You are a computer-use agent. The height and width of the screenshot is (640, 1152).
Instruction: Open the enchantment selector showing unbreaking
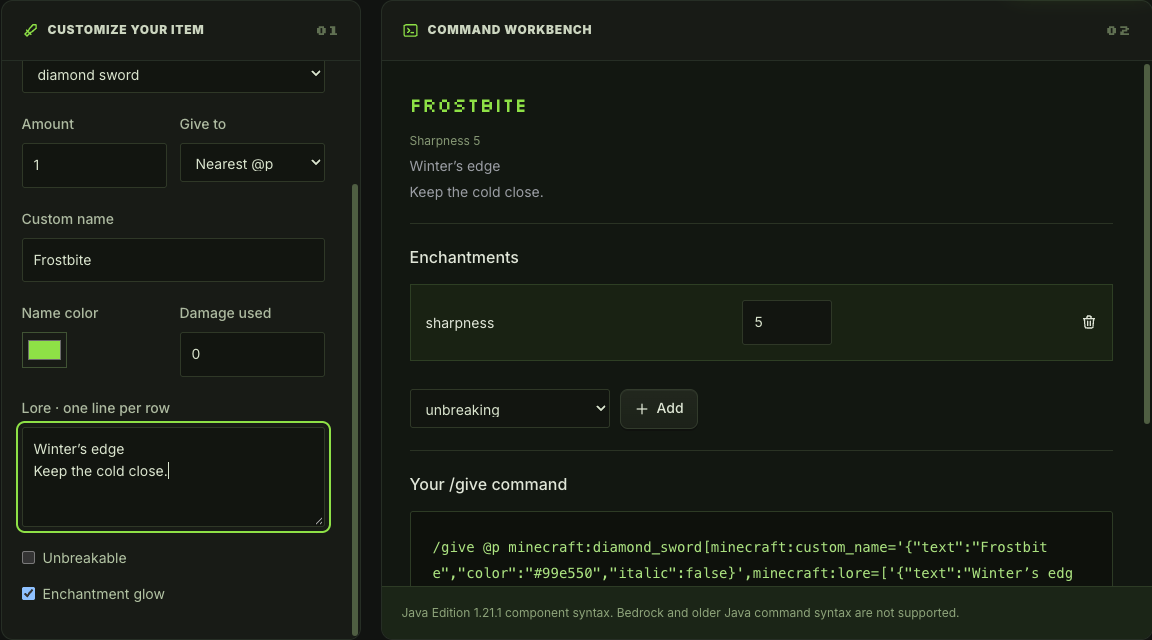click(x=510, y=409)
